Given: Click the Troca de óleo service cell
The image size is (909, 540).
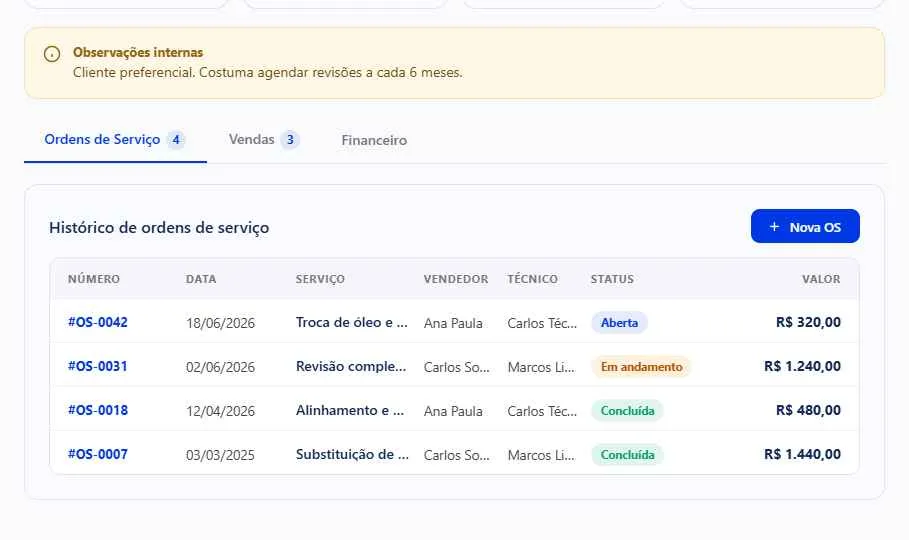Looking at the screenshot, I should [x=352, y=322].
